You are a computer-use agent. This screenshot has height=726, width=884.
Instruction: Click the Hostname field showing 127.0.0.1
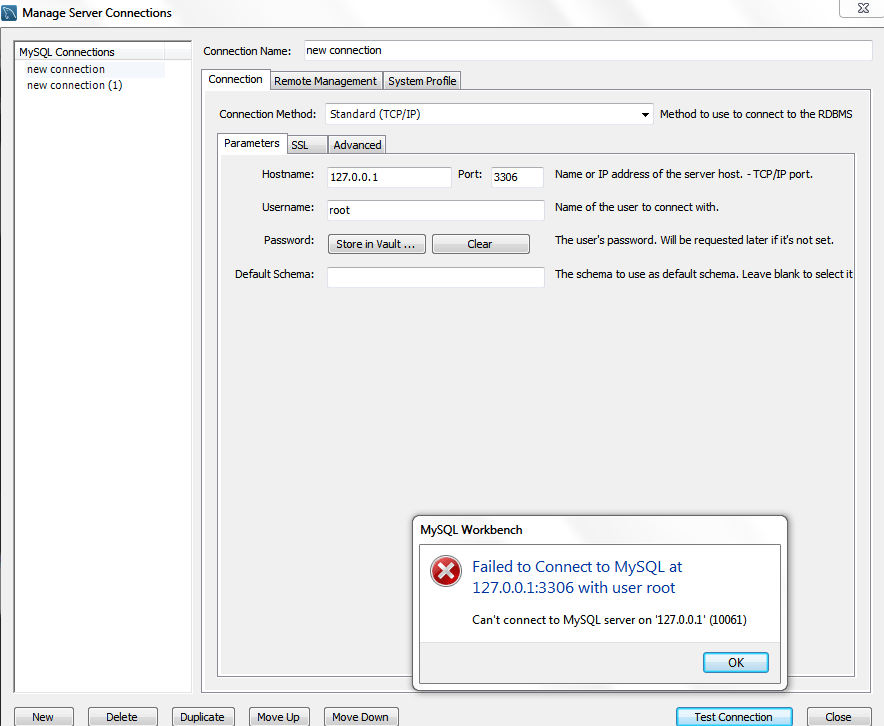(389, 176)
